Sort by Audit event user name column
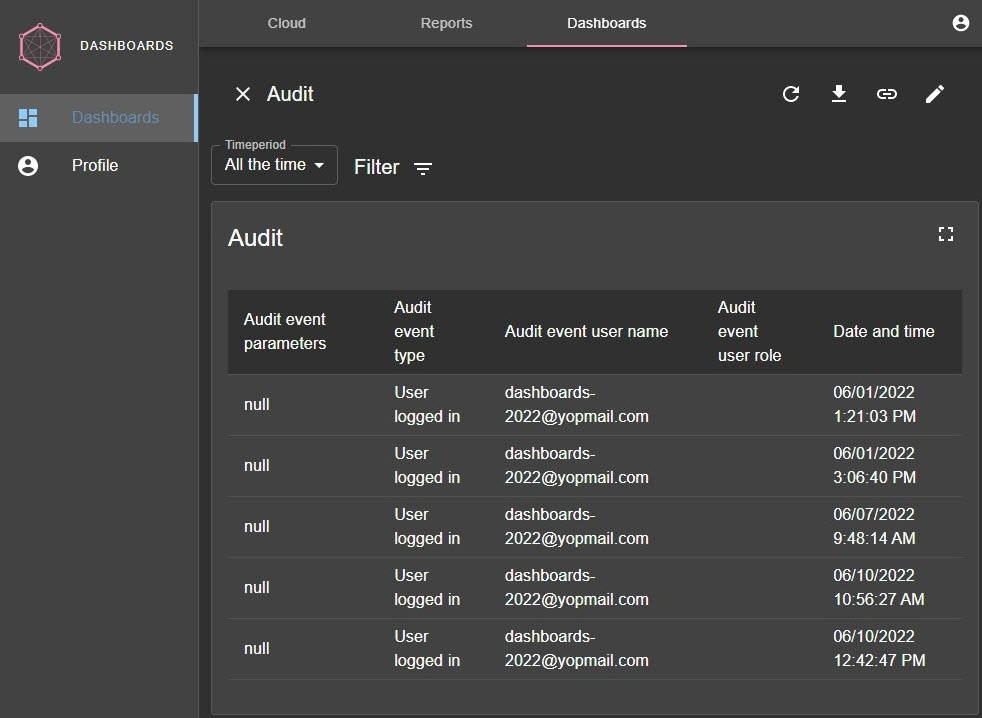 586,331
